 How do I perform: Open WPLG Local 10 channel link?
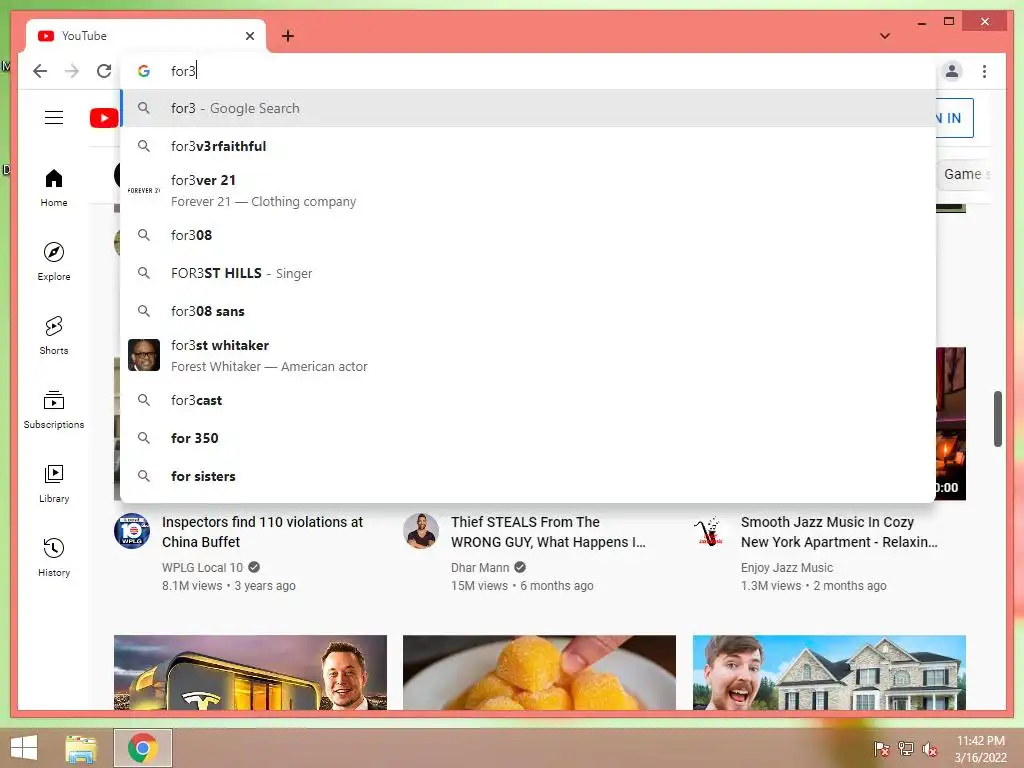202,568
